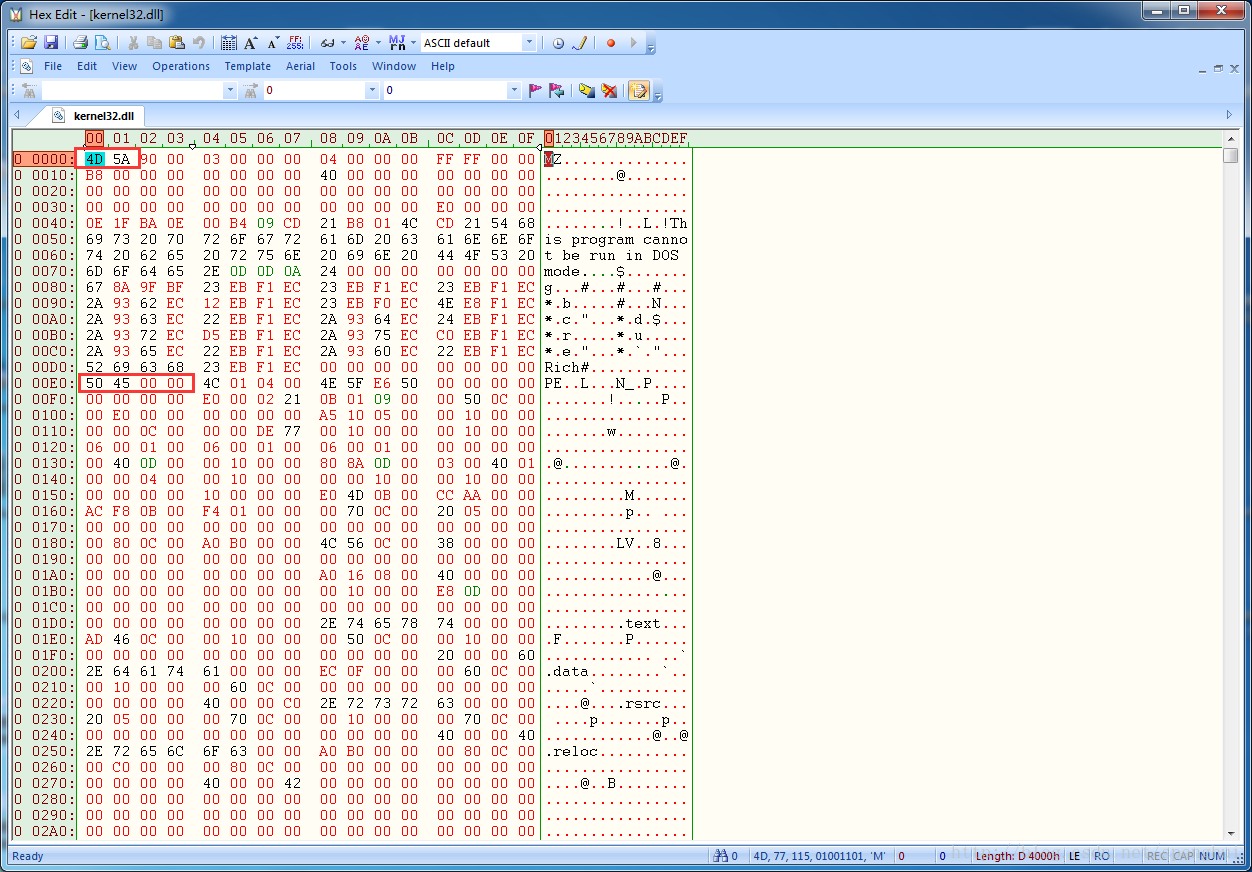Click the Save floppy disk icon

(51, 43)
